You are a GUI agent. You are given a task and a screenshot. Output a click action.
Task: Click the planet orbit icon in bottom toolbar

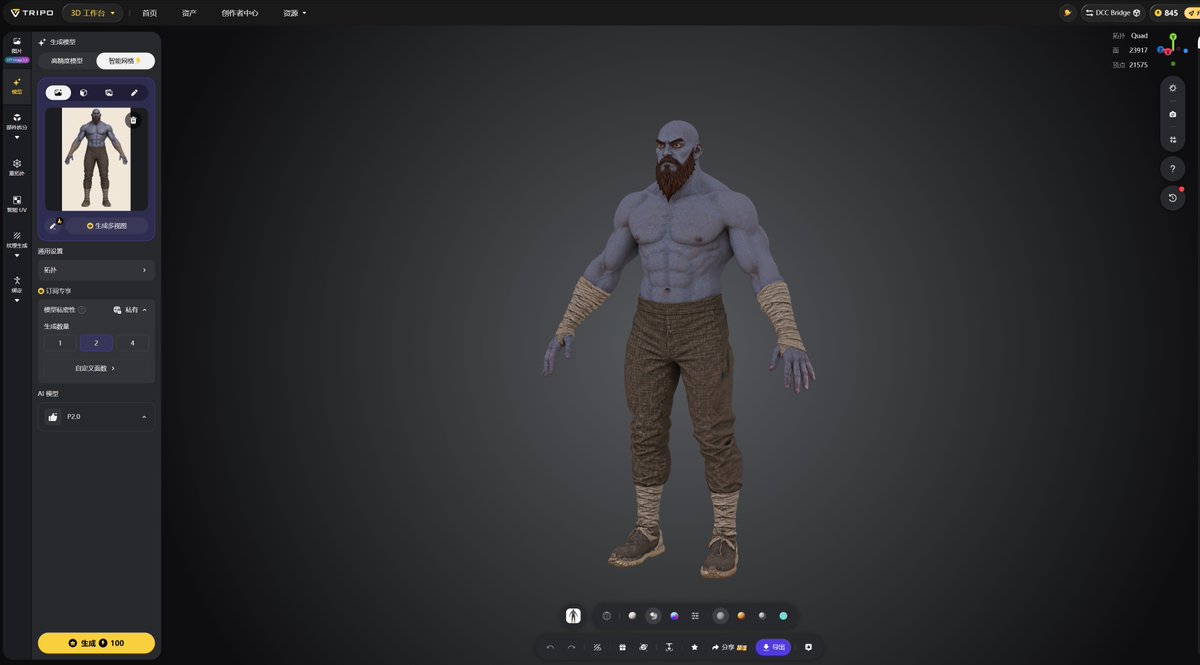click(x=643, y=647)
